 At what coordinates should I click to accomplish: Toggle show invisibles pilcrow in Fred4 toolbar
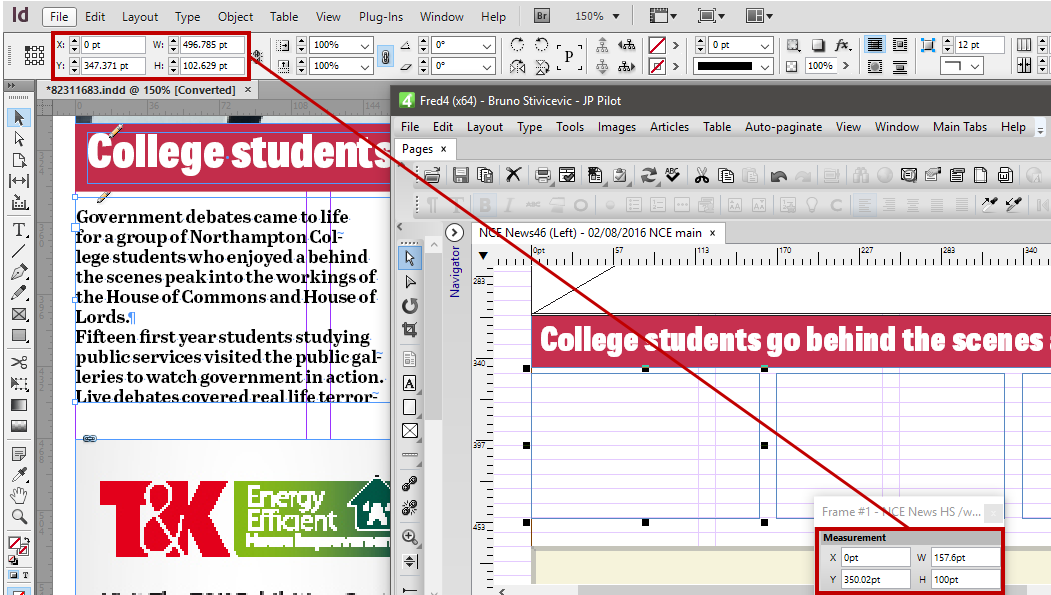point(432,205)
